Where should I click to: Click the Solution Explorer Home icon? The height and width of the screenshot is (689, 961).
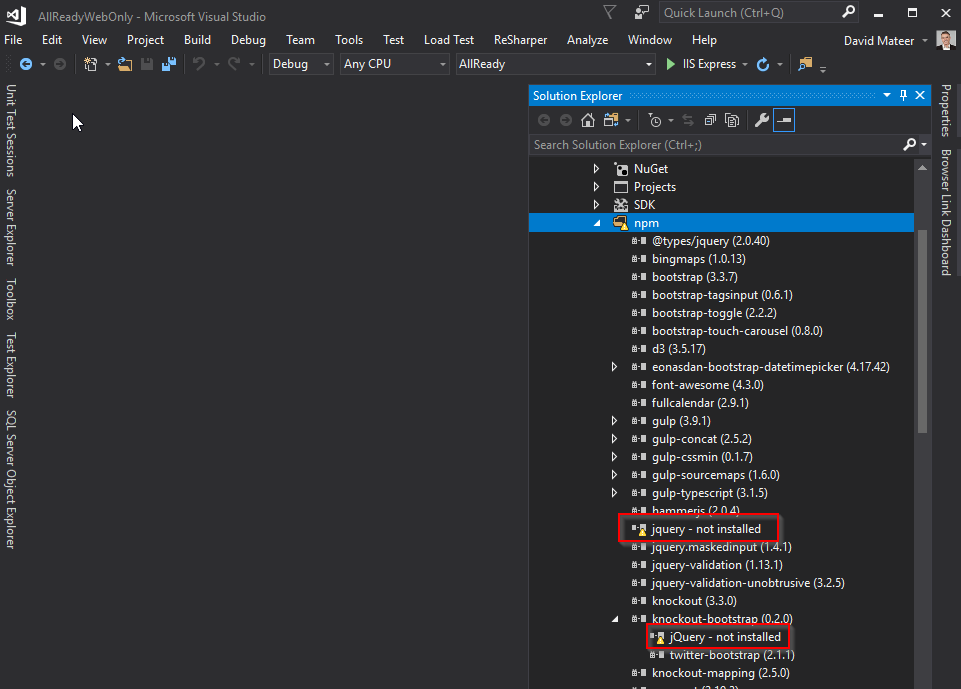click(588, 120)
